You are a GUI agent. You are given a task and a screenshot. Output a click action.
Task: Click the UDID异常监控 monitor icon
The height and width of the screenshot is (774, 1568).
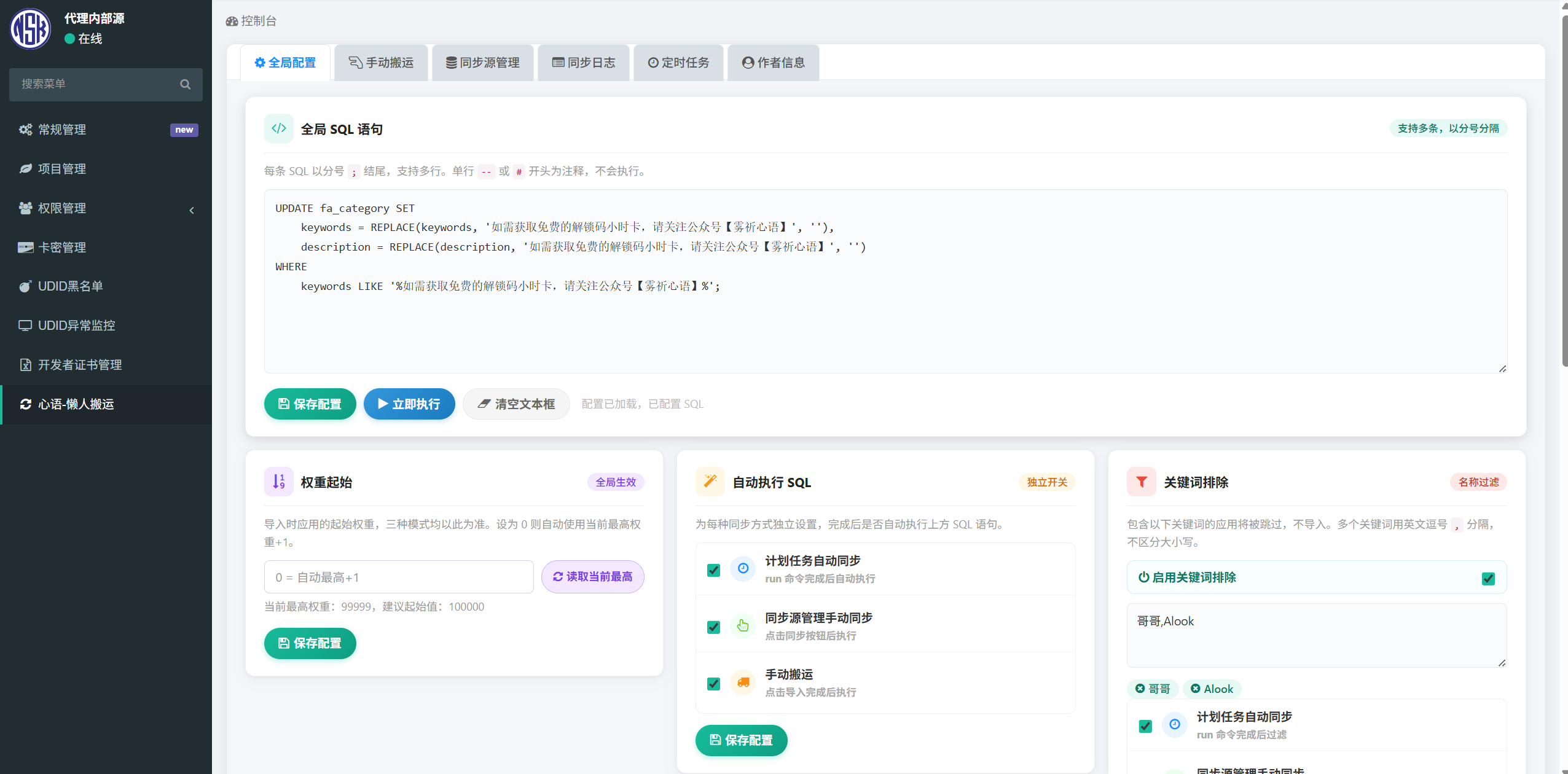(x=25, y=326)
